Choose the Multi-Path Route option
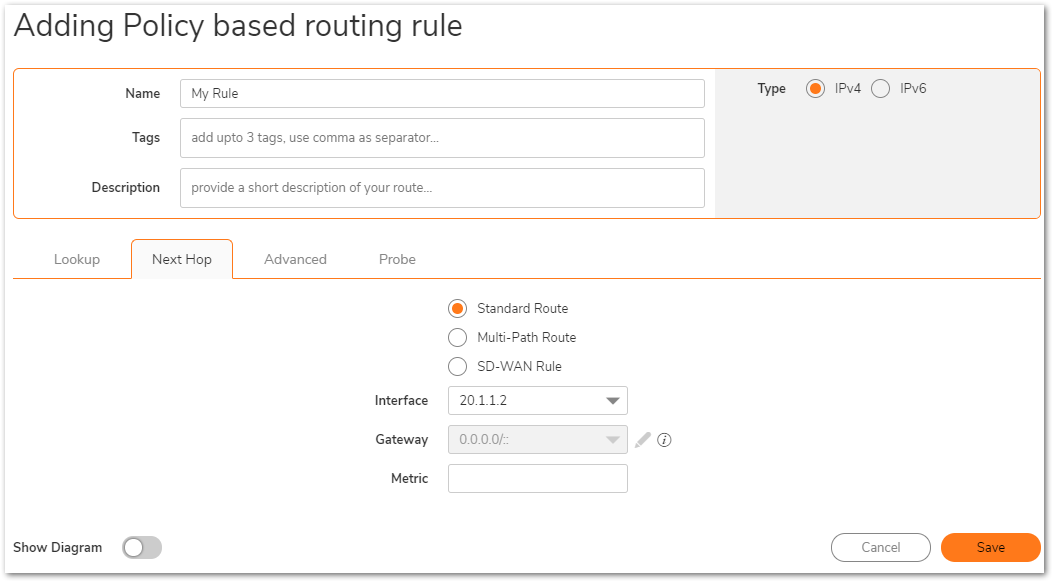 457,338
